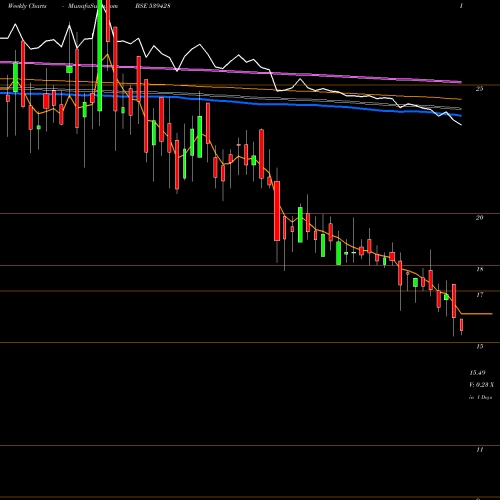
Task: Click the MunafaSutra.com header text
Action: tap(93, 6)
